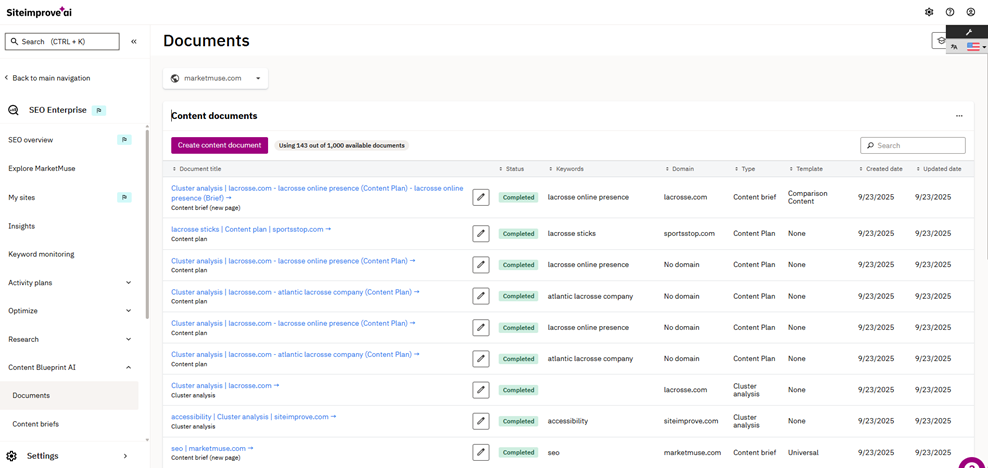Viewport: 988px width, 468px height.
Task: Edit the lacrosse sticks content plan
Action: [481, 234]
